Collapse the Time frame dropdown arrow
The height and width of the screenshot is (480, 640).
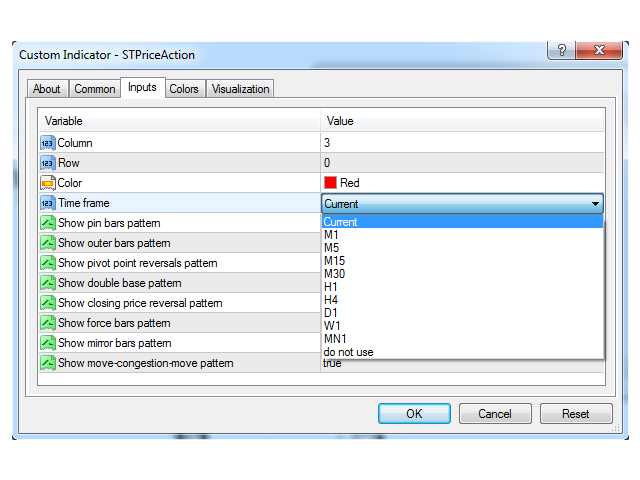(x=596, y=204)
